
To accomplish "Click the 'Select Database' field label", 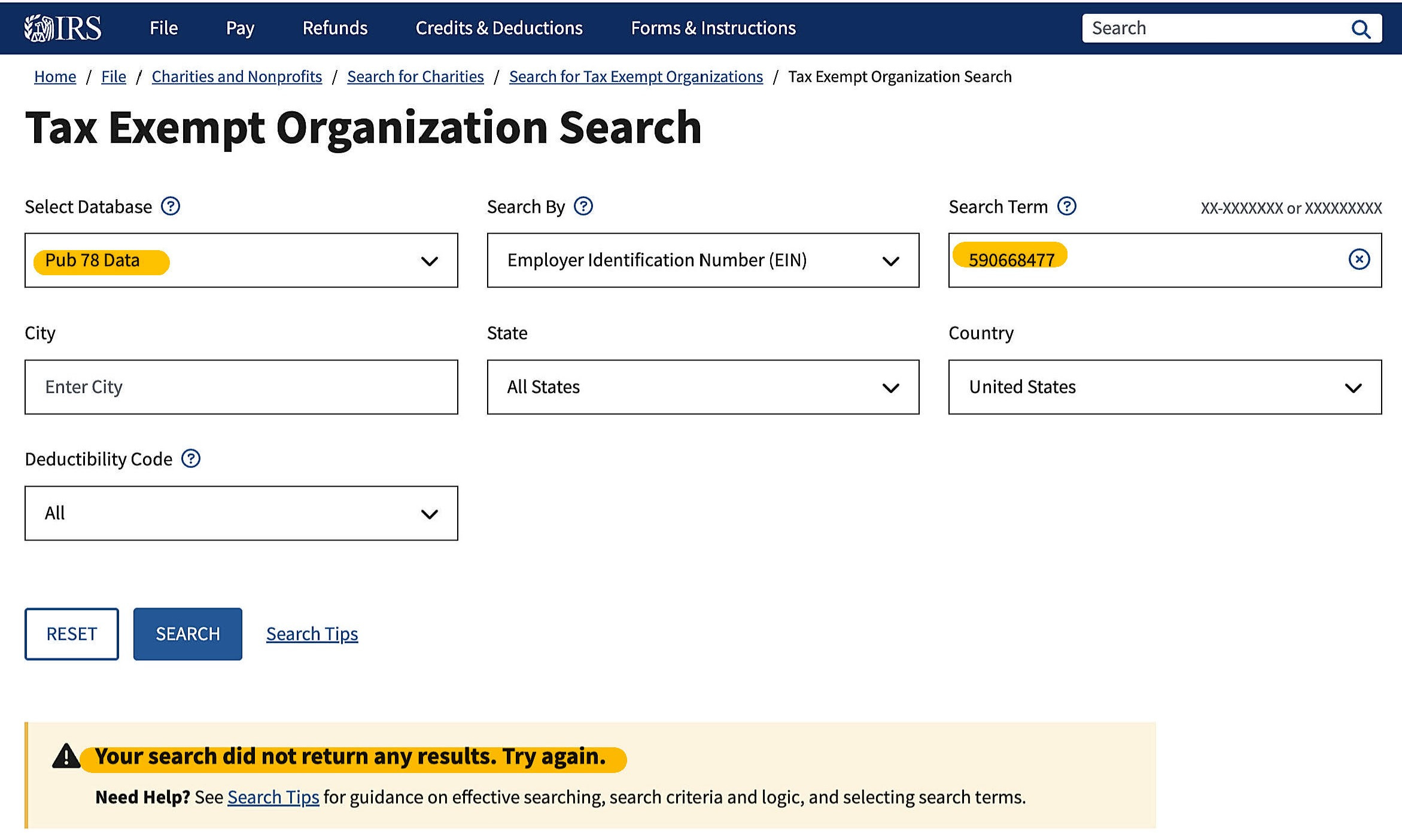I will coord(89,207).
